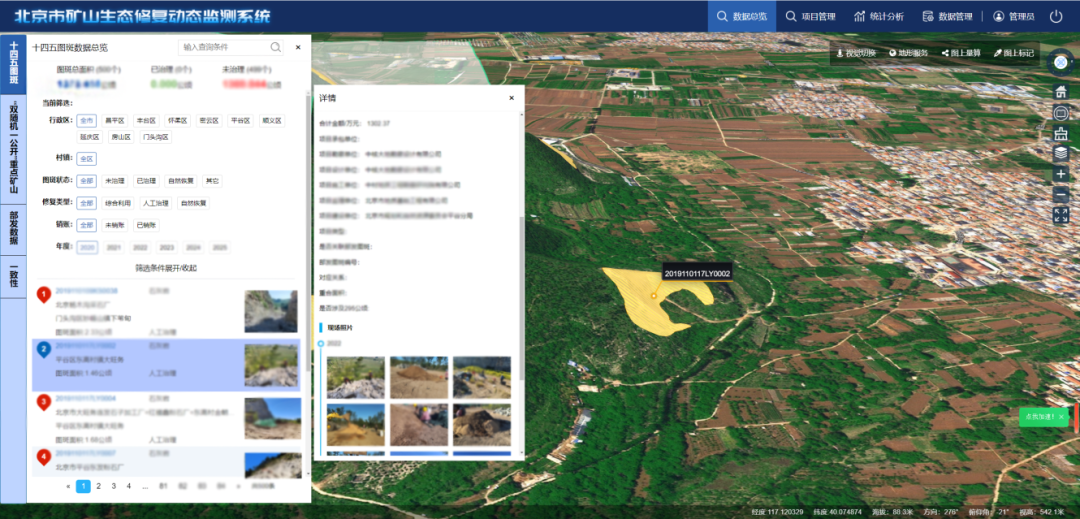The height and width of the screenshot is (519, 1080).
Task: Open 统计分析 in top navigation
Action: click(x=878, y=17)
